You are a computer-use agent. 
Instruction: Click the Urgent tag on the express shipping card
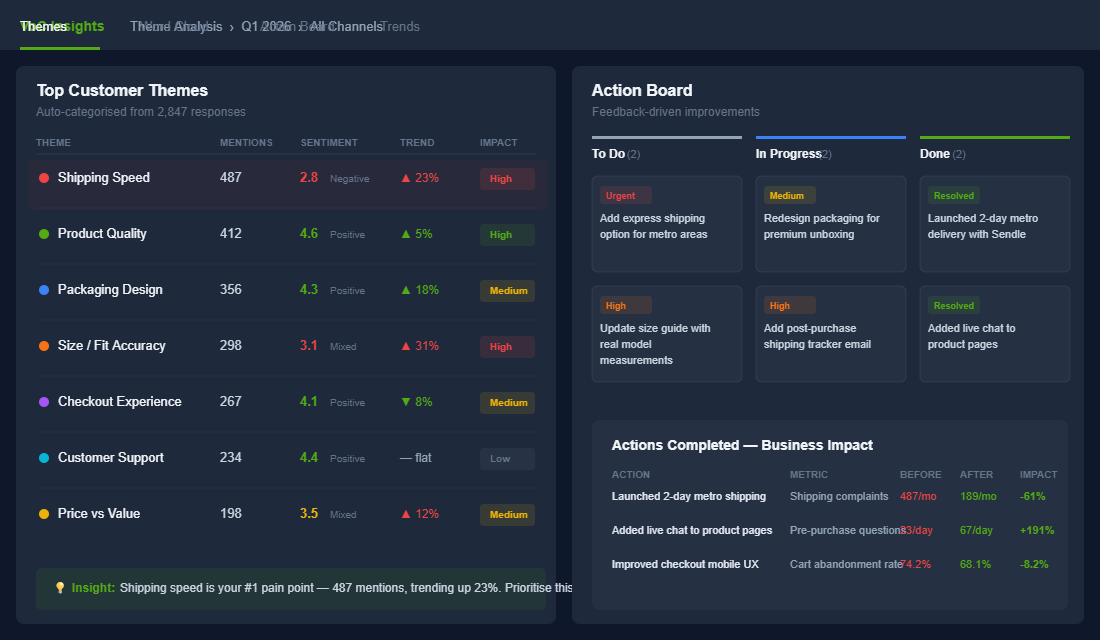624,194
